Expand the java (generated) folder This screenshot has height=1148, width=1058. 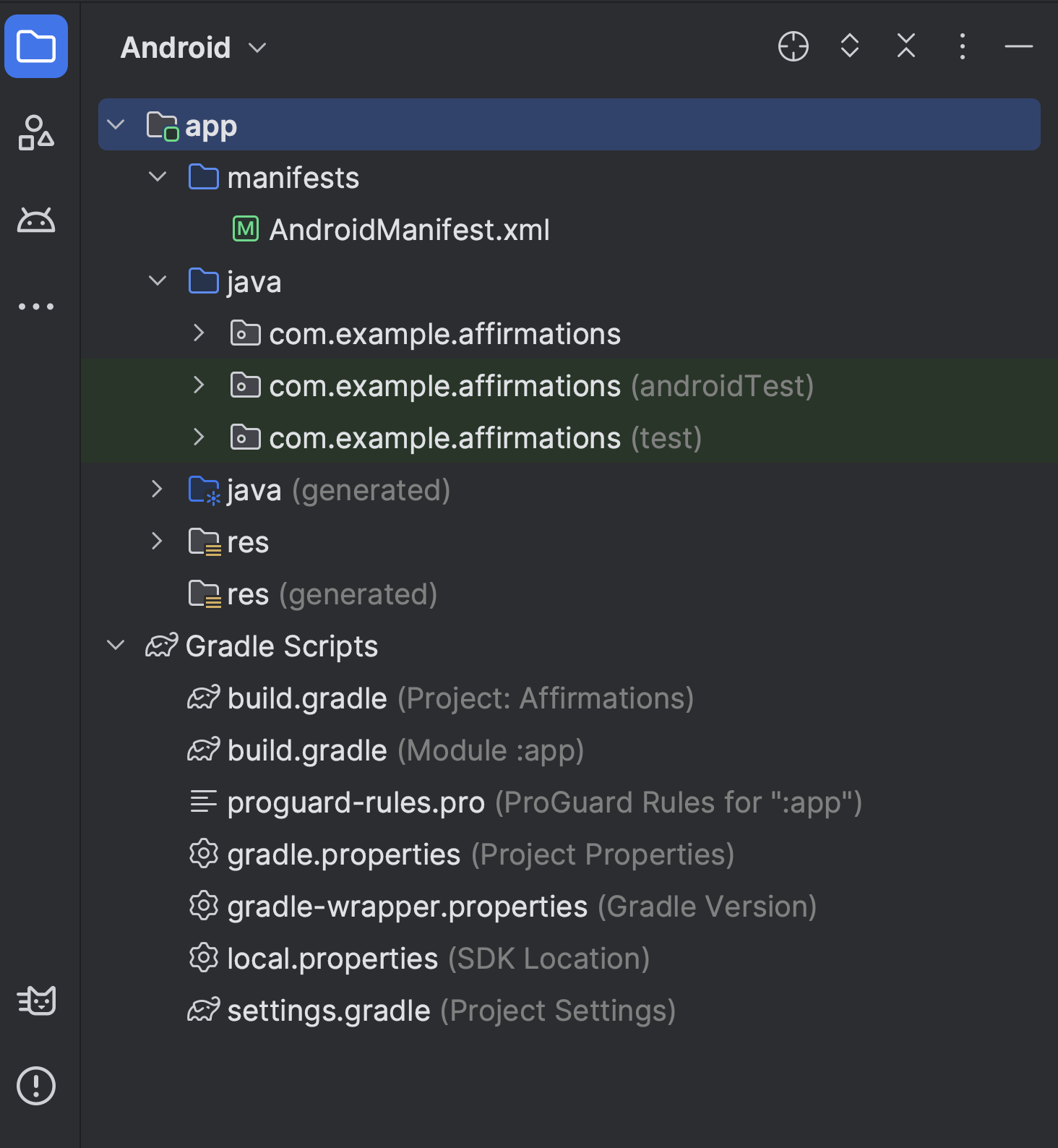(x=158, y=489)
